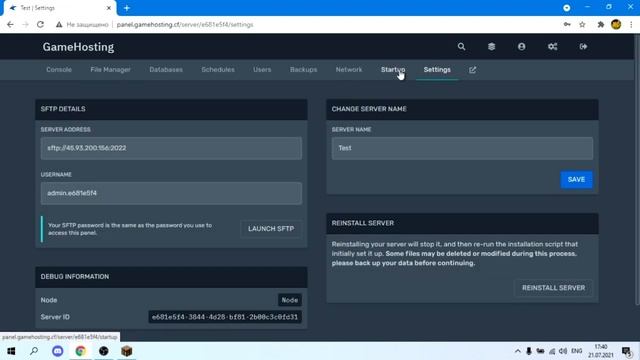Screen dimensions: 640x360
Task: Open the Minecraft block icon in taskbar
Action: 127,351
